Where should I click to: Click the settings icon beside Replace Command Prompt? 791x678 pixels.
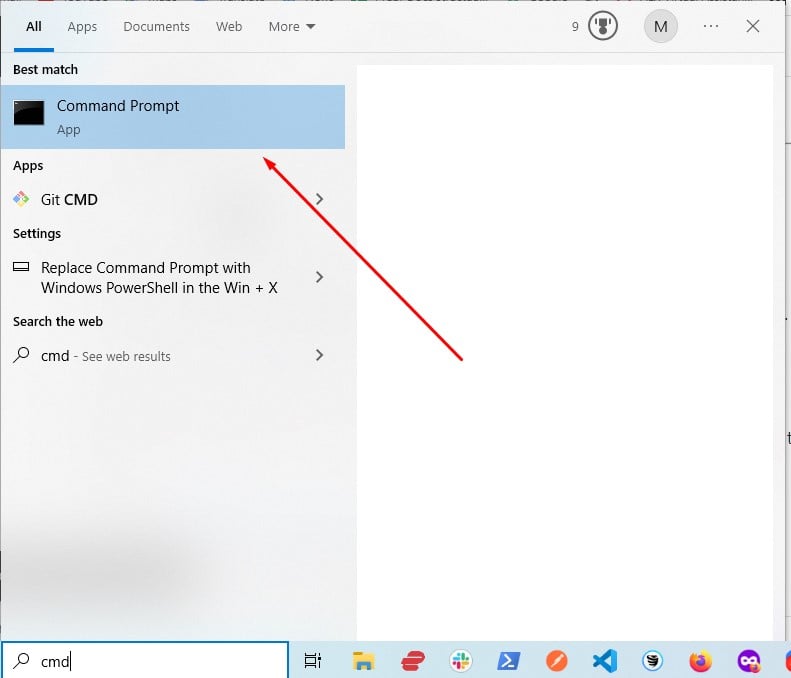21,267
